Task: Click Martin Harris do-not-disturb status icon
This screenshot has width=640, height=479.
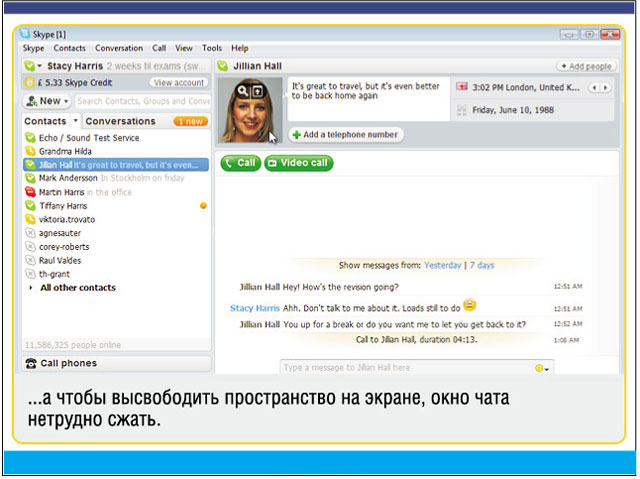Action: point(30,192)
